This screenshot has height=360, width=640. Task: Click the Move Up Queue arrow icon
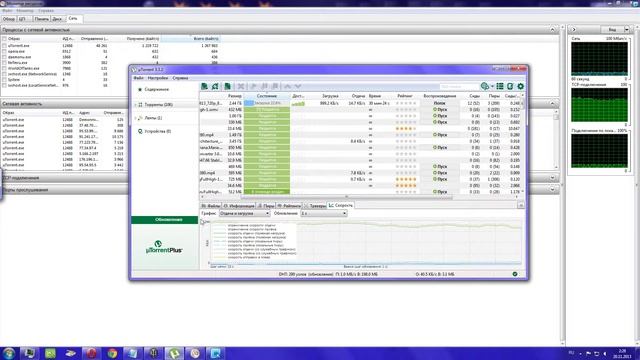tap(287, 86)
